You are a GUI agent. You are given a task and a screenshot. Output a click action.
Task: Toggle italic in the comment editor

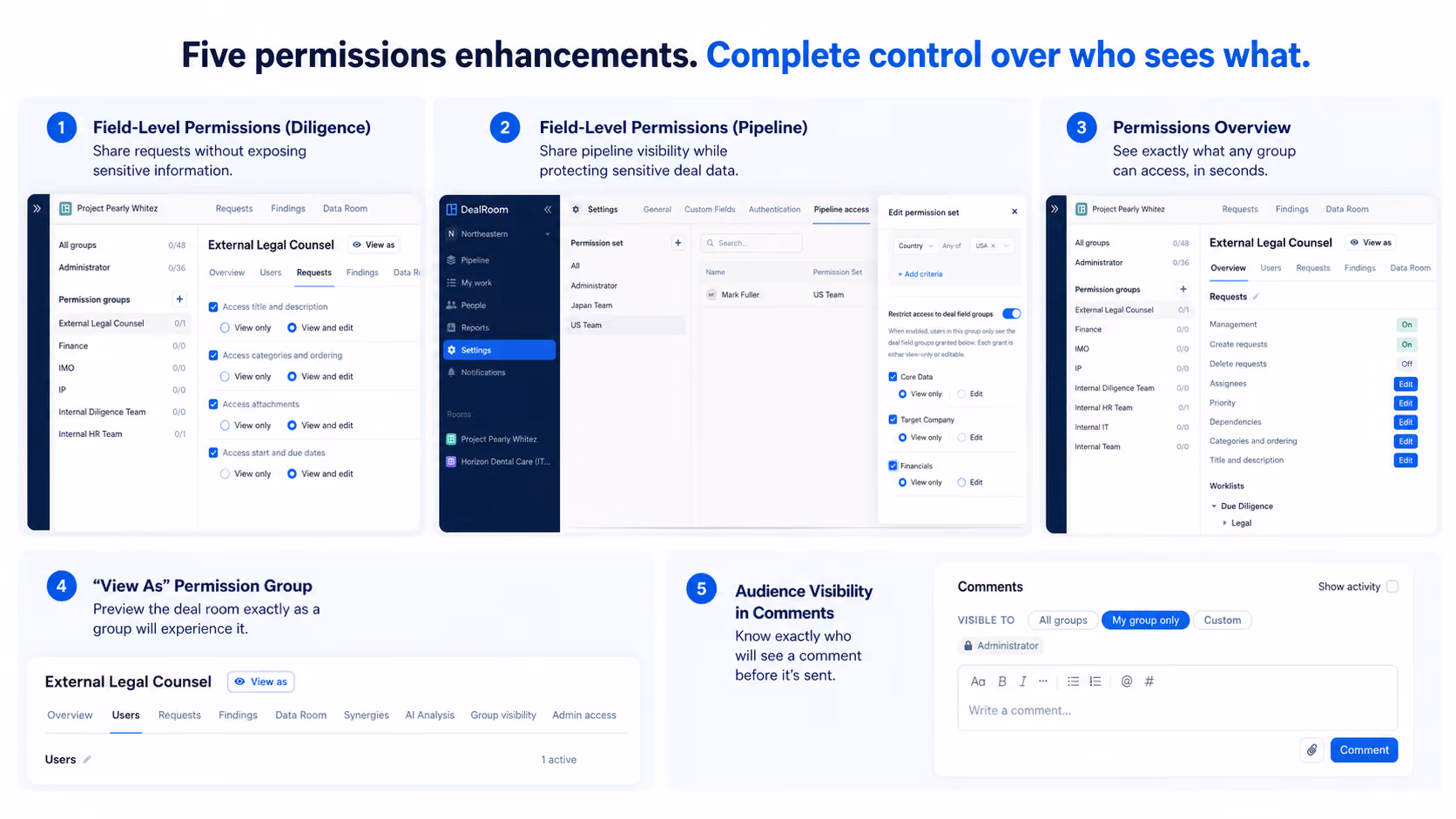point(1022,681)
